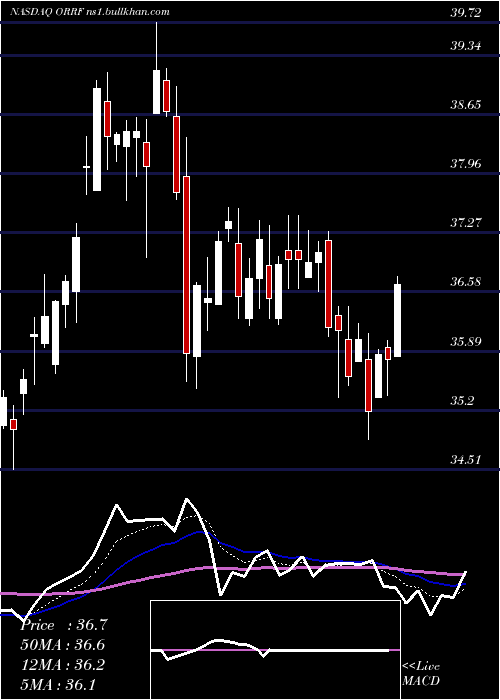
Task: Click the 37.27 price axis label
Action: [465, 222]
